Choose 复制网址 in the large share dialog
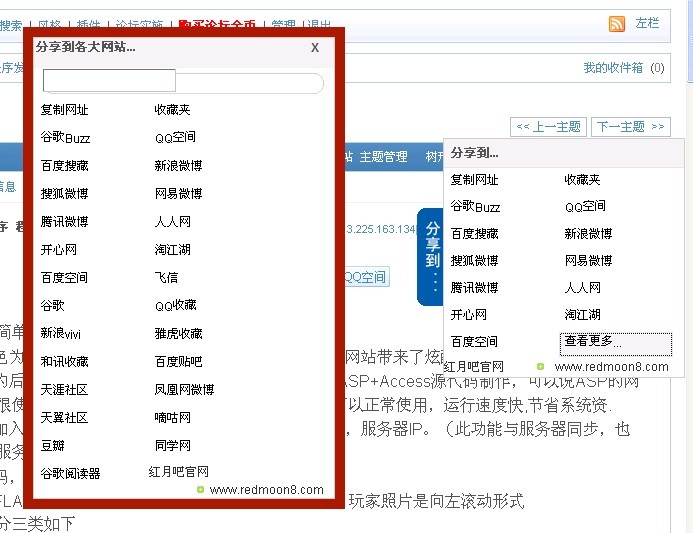Image resolution: width=693 pixels, height=533 pixels. pos(65,110)
